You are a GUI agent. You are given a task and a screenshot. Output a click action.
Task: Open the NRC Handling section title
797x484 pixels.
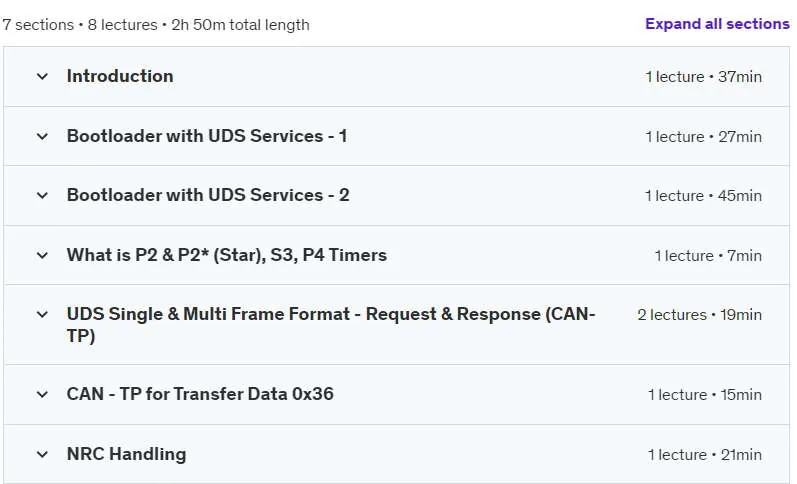point(127,454)
